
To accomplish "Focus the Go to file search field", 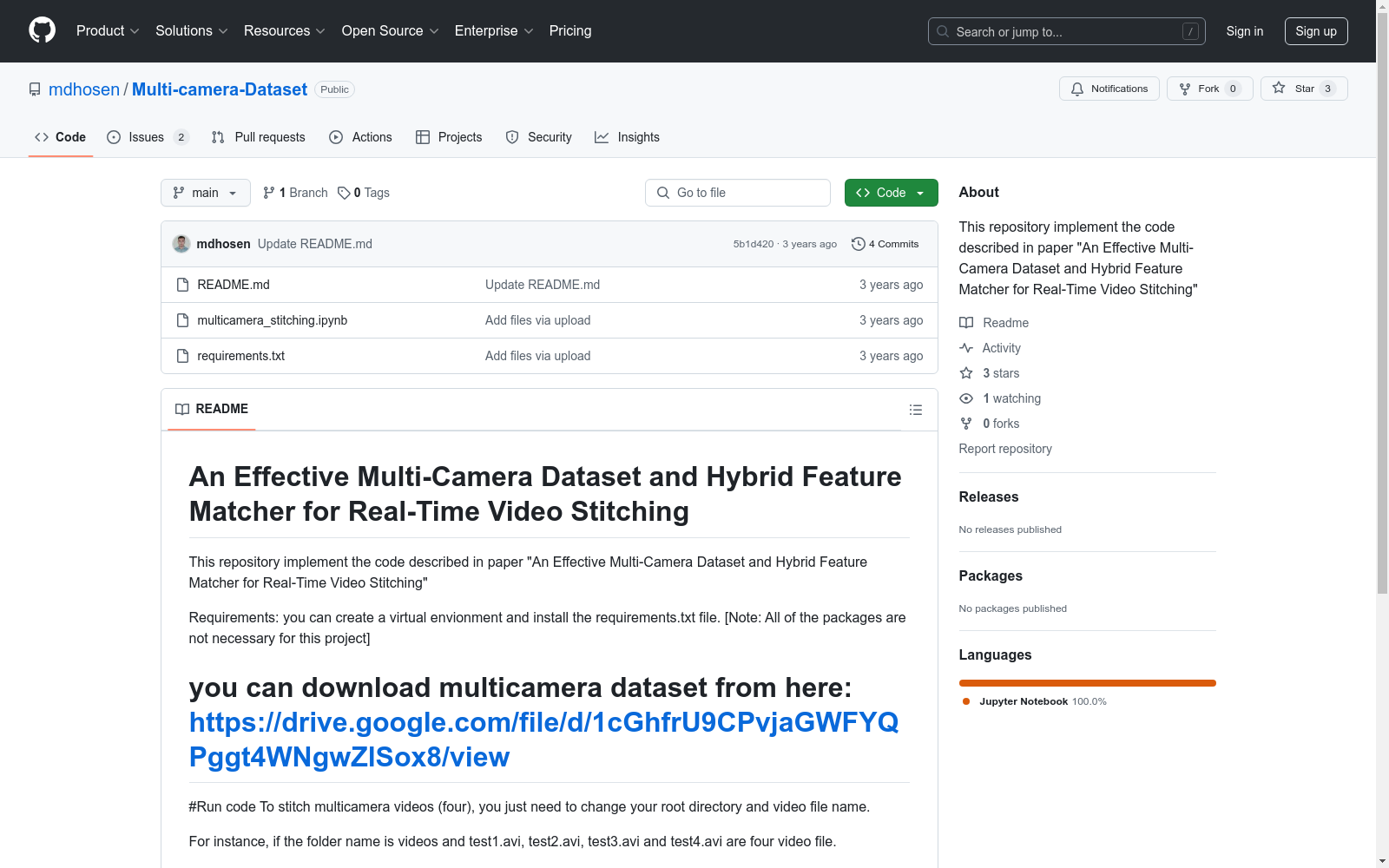I will point(738,193).
